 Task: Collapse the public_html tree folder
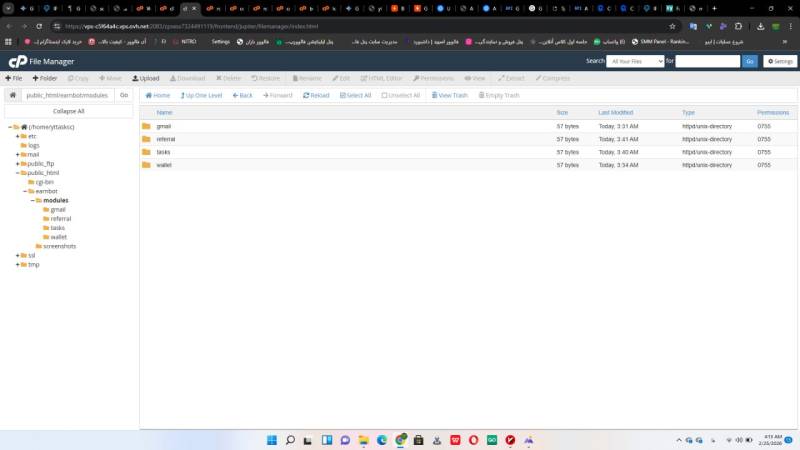[x=18, y=172]
